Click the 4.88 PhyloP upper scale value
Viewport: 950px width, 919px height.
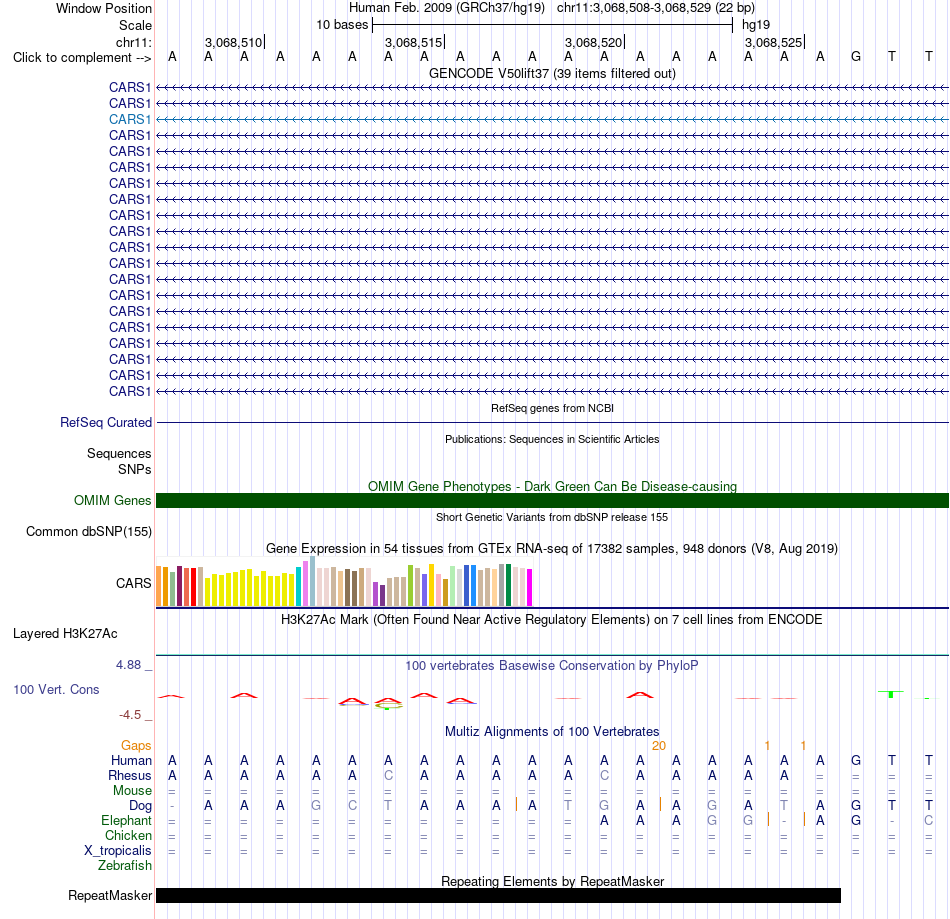point(128,665)
